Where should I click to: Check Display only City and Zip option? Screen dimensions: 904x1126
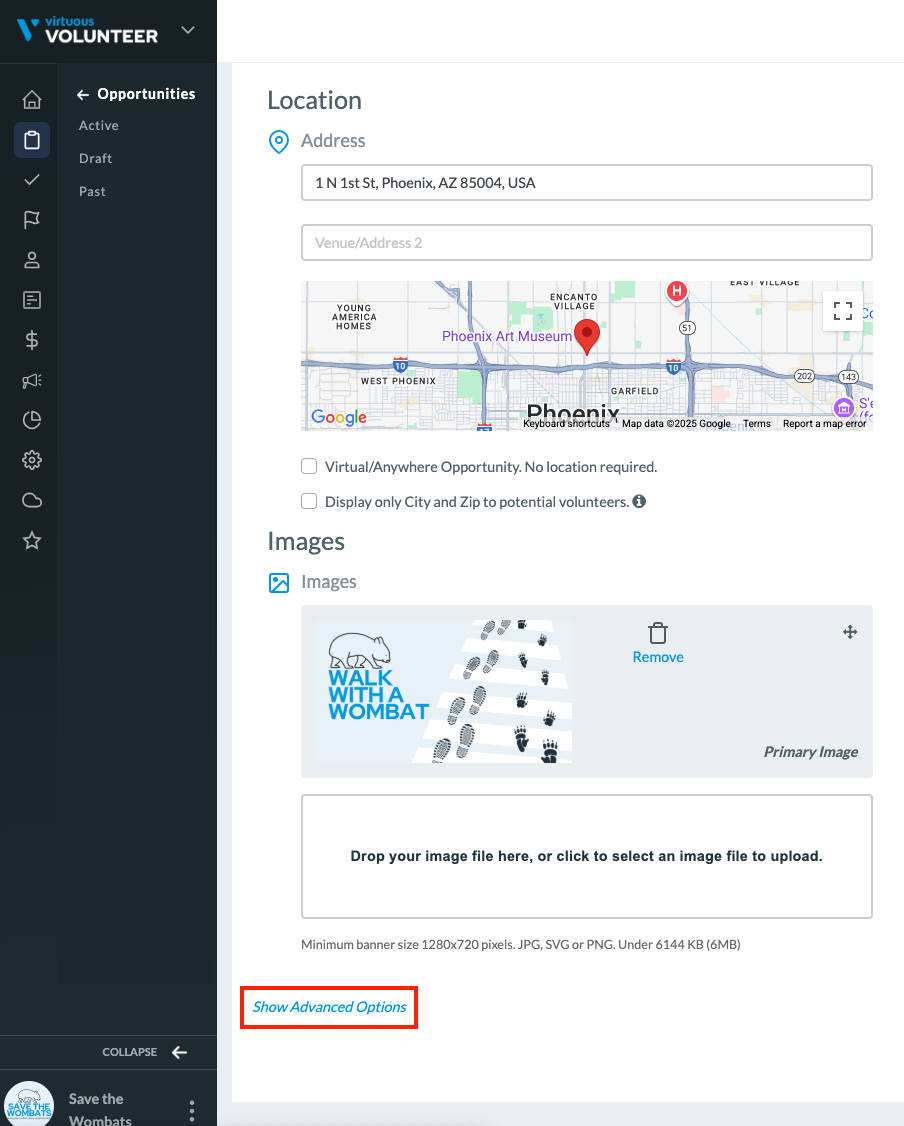310,502
